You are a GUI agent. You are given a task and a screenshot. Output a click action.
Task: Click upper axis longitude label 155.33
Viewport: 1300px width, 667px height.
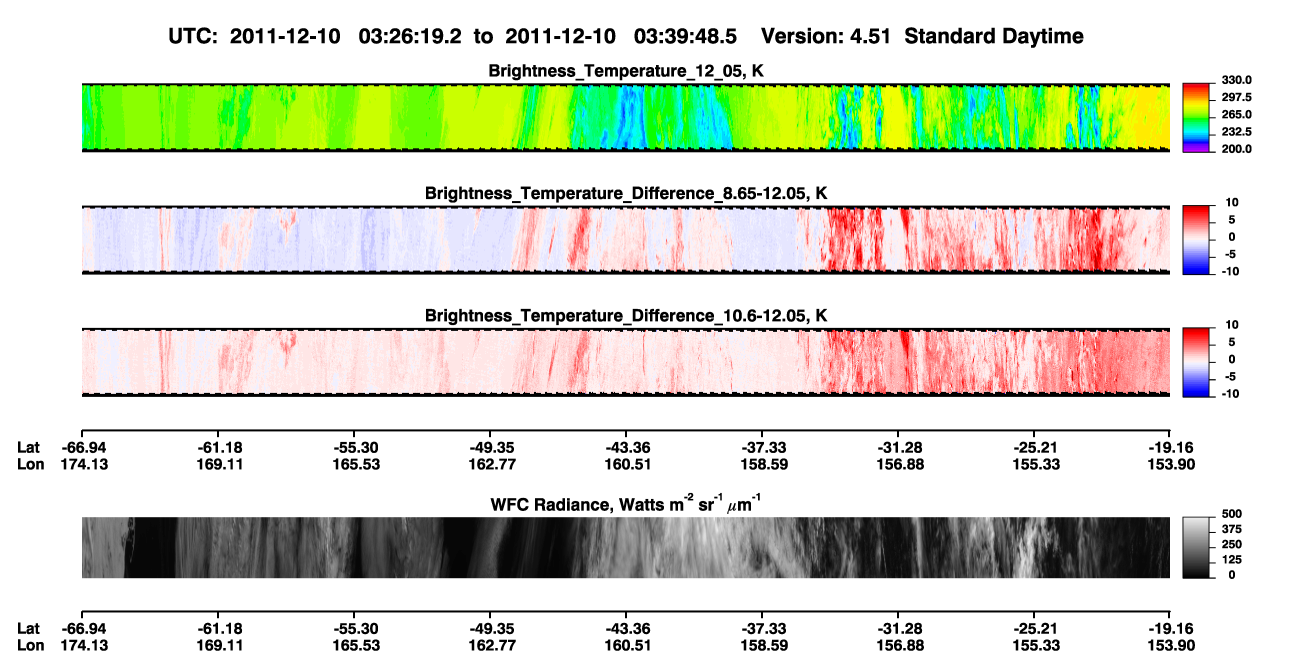(1034, 464)
